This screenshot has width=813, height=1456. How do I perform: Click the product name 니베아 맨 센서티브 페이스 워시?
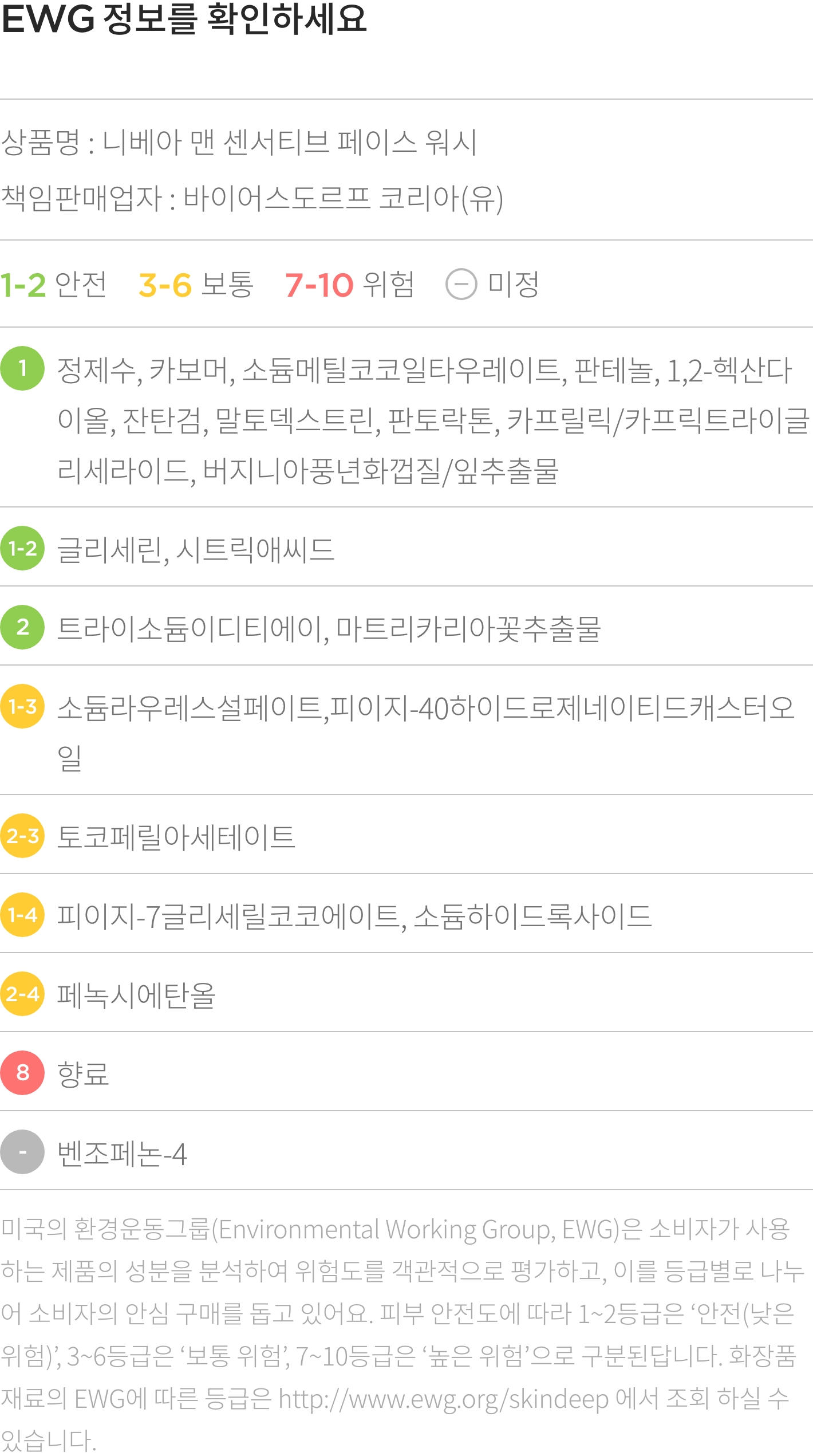click(x=290, y=142)
